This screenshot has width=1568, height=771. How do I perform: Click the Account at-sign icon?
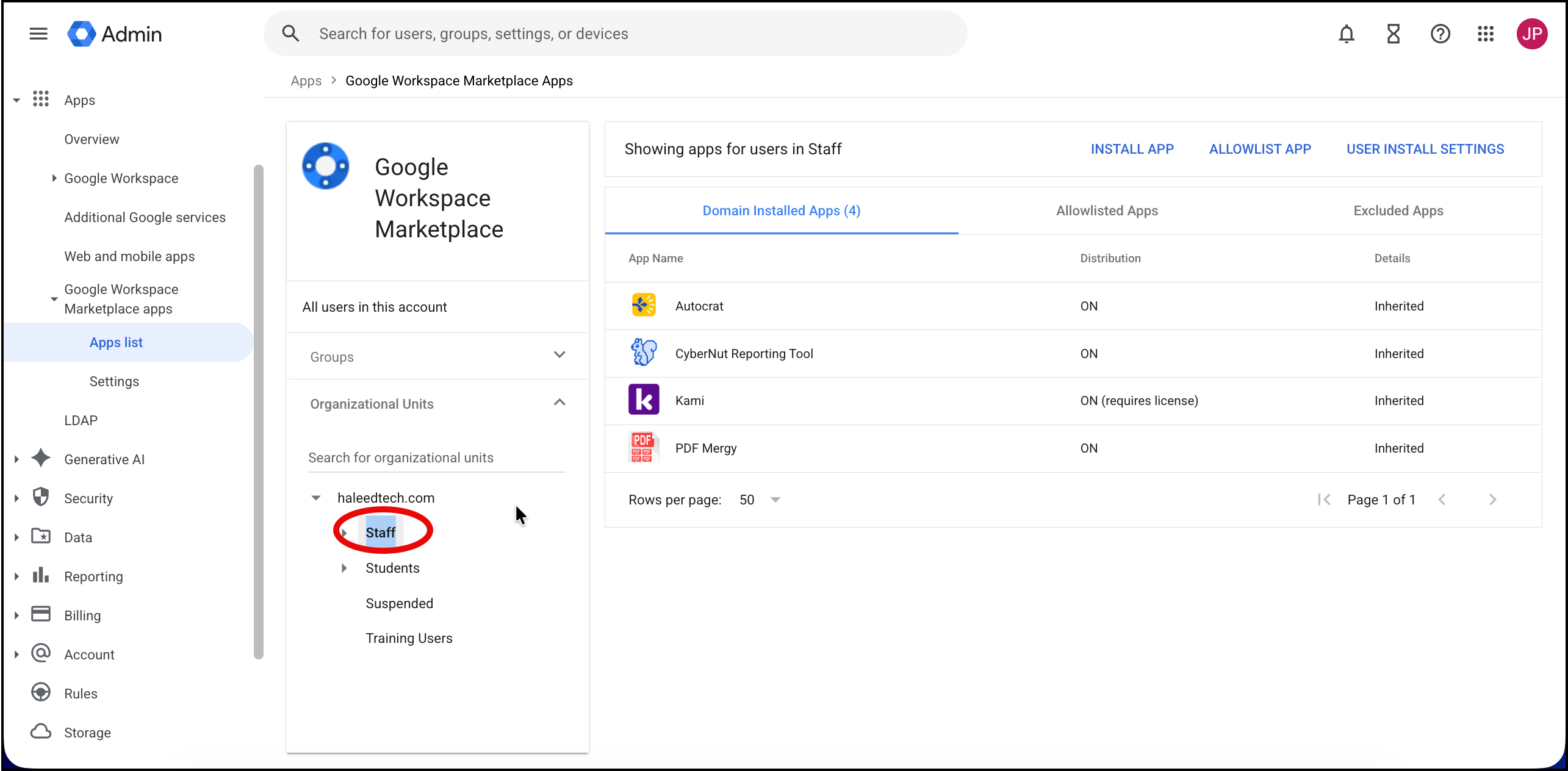click(41, 653)
